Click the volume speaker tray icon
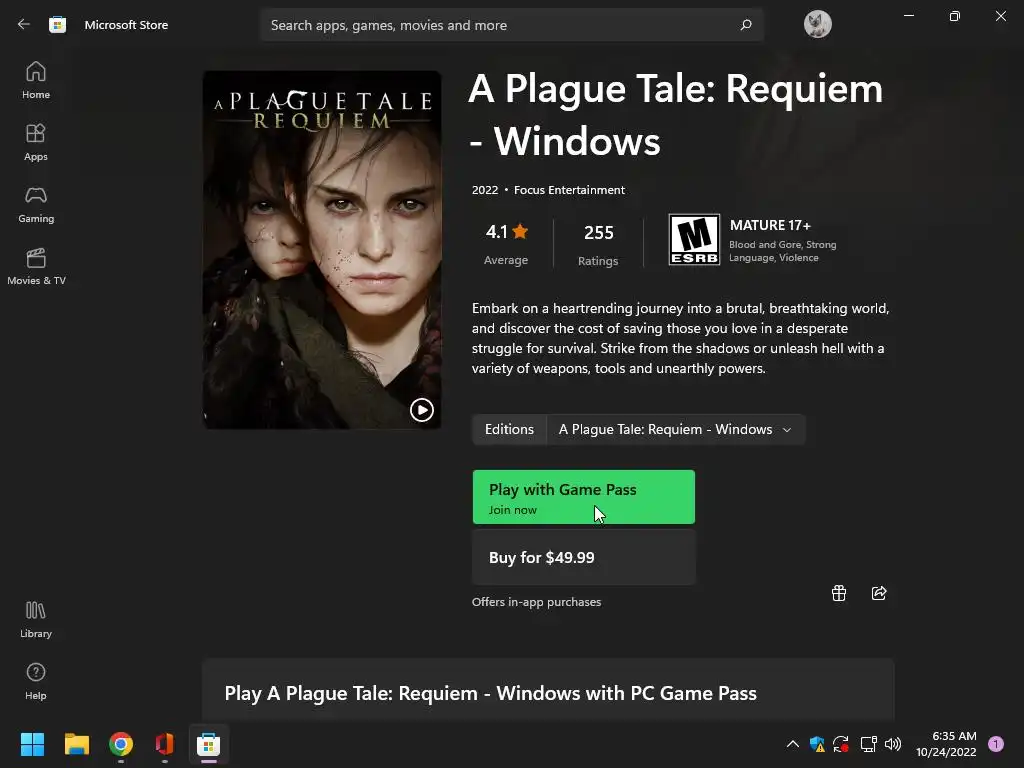This screenshot has height=768, width=1024. coord(893,744)
